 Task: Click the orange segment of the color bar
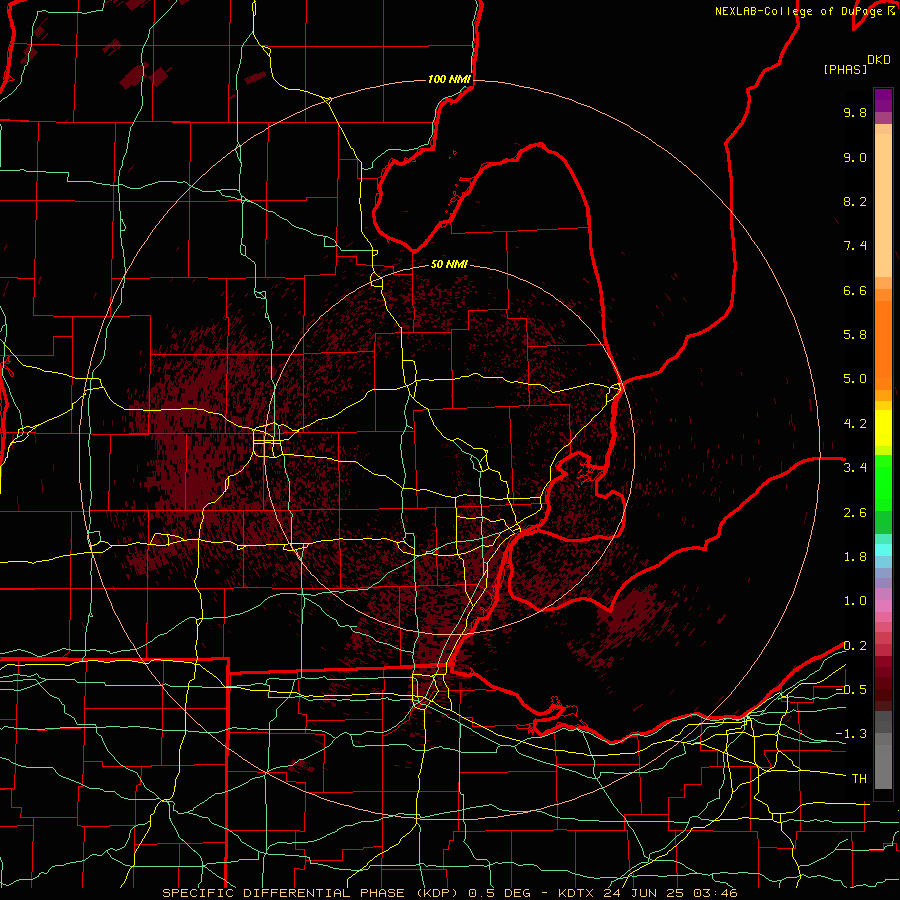click(x=883, y=344)
